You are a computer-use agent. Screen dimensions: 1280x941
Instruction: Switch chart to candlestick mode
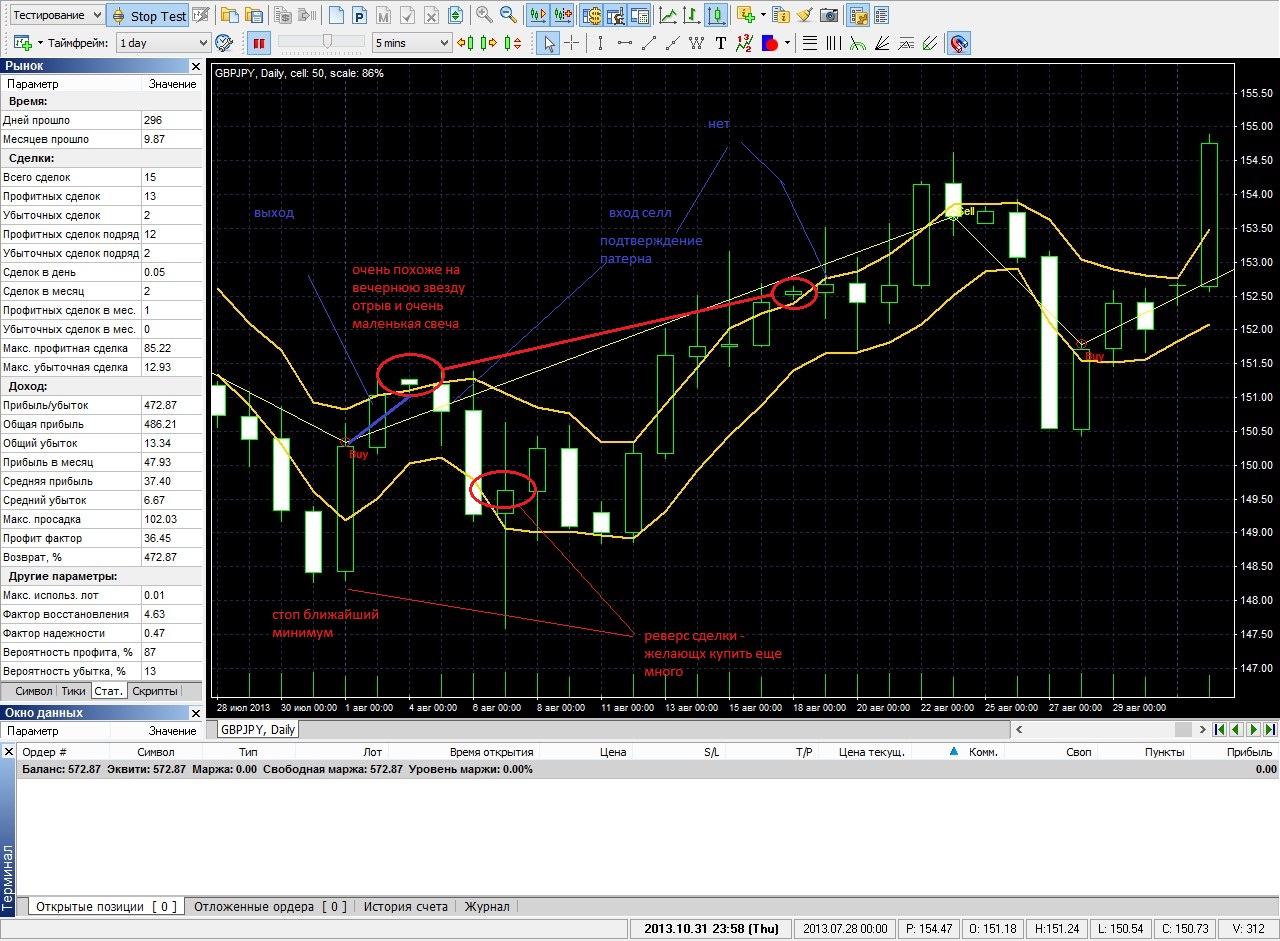click(717, 15)
